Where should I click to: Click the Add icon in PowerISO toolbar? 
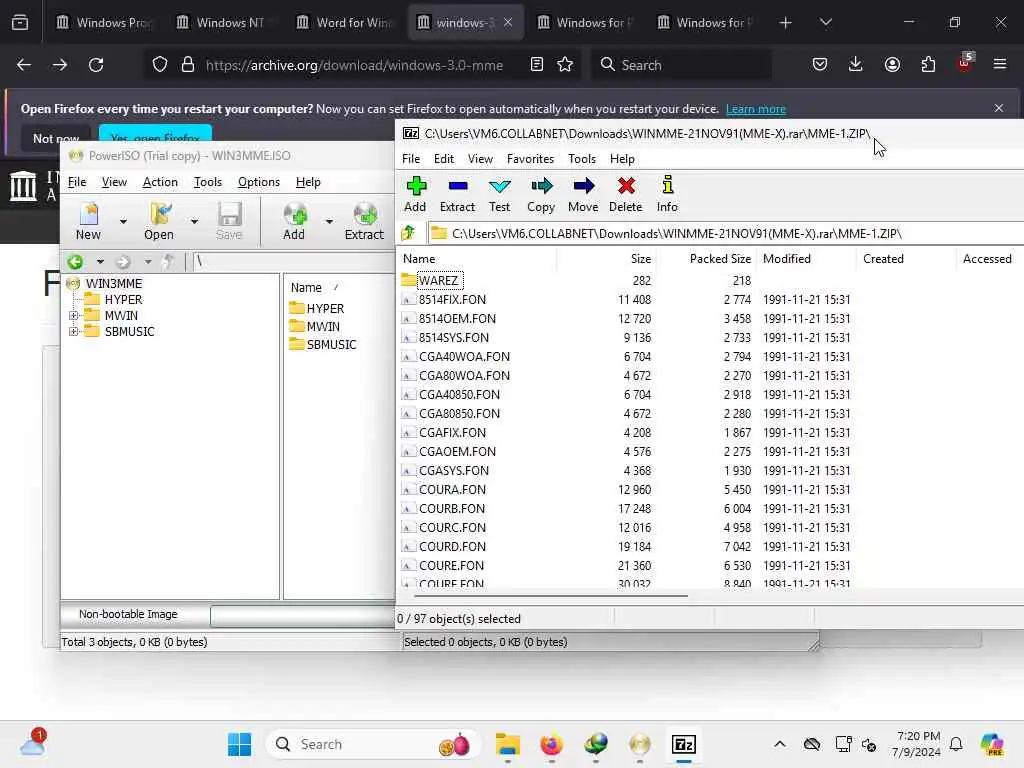point(295,214)
